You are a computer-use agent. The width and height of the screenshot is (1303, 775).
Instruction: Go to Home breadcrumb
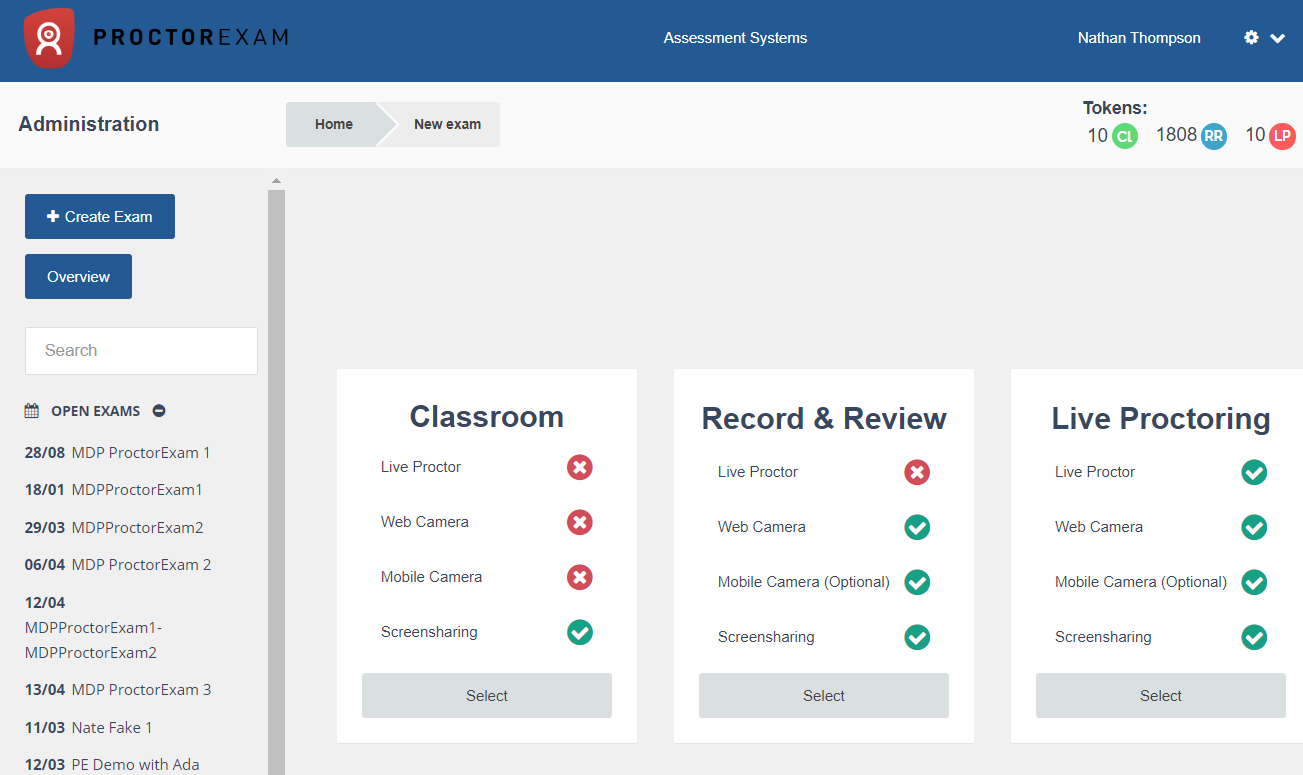click(x=333, y=124)
